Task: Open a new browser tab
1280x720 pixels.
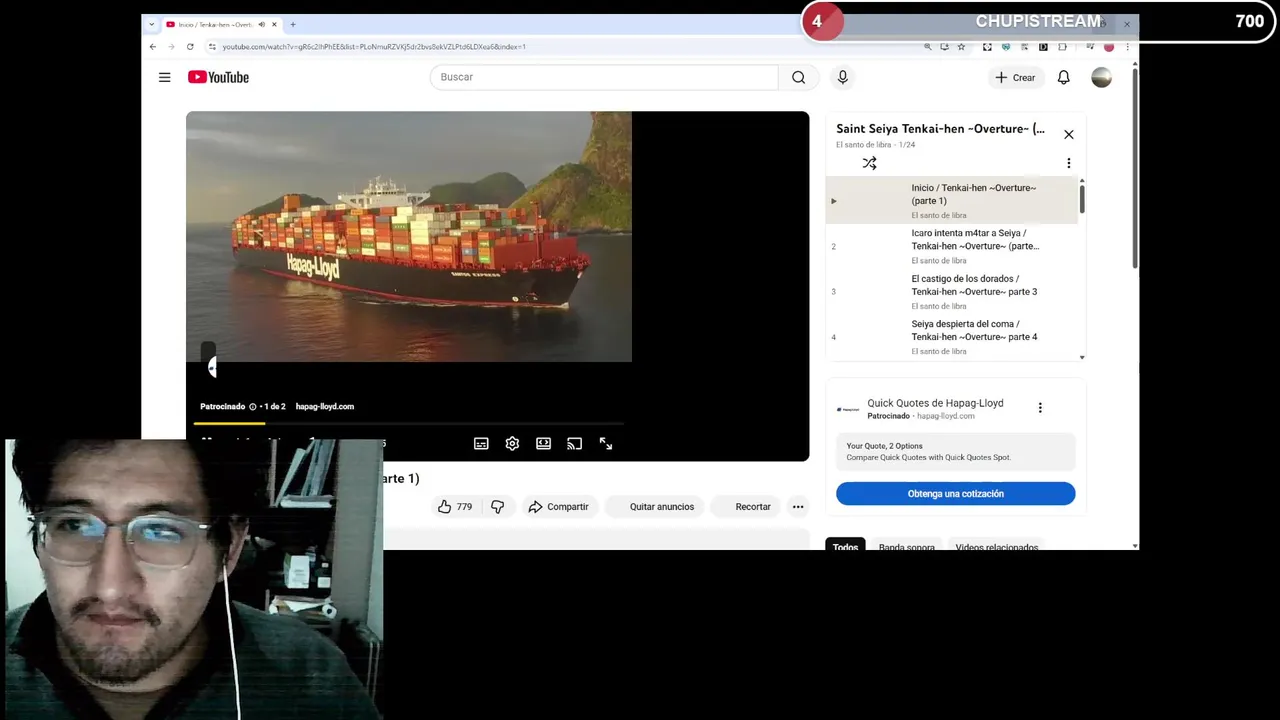Action: (292, 24)
